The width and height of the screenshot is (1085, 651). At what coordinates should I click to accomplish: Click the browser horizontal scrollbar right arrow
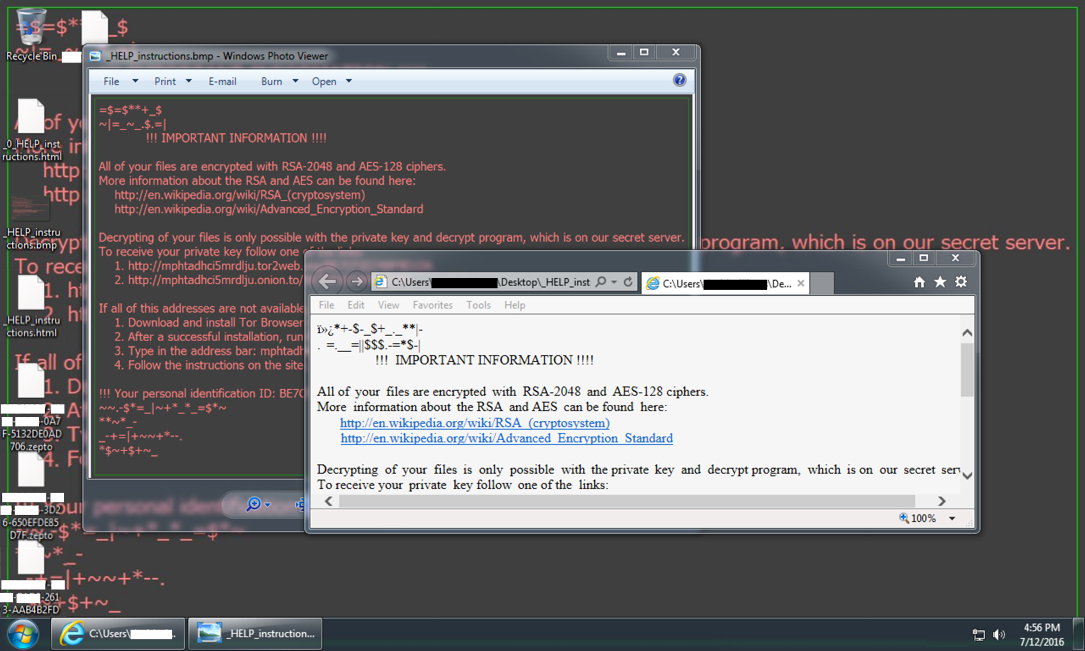[x=941, y=501]
